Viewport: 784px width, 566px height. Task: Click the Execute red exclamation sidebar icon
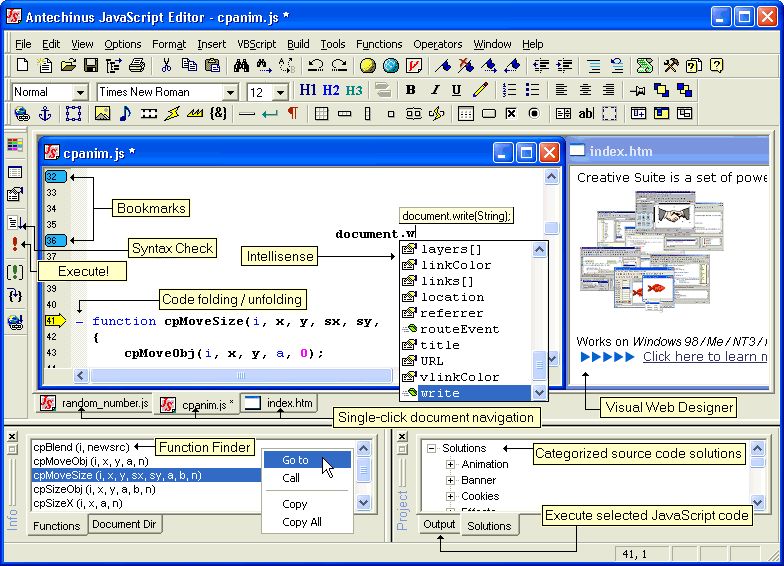tap(14, 245)
